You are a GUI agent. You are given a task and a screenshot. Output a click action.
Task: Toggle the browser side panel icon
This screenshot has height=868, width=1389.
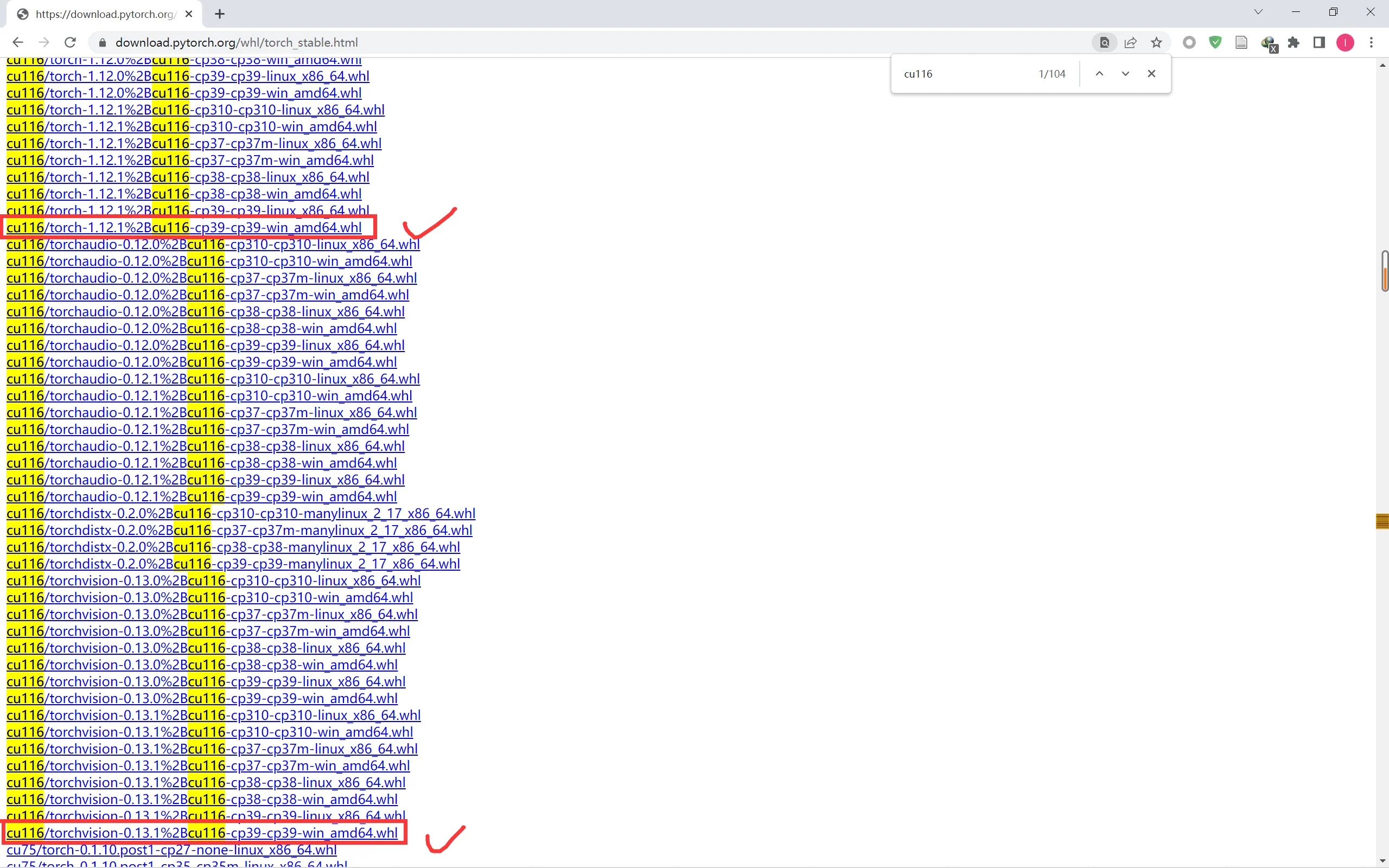pos(1319,42)
